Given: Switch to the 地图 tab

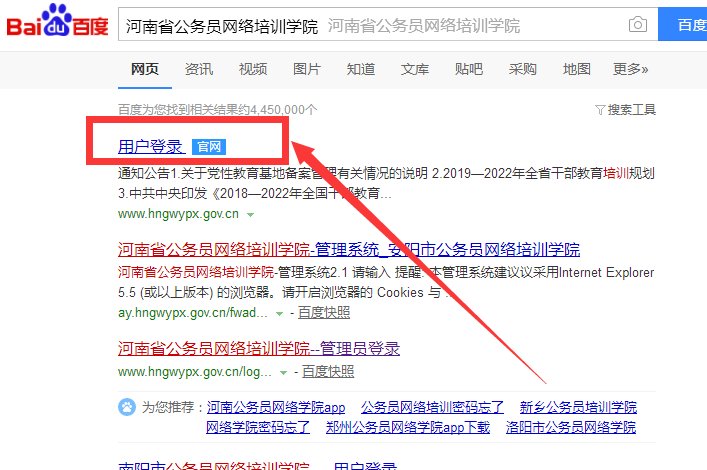Looking at the screenshot, I should (x=577, y=69).
